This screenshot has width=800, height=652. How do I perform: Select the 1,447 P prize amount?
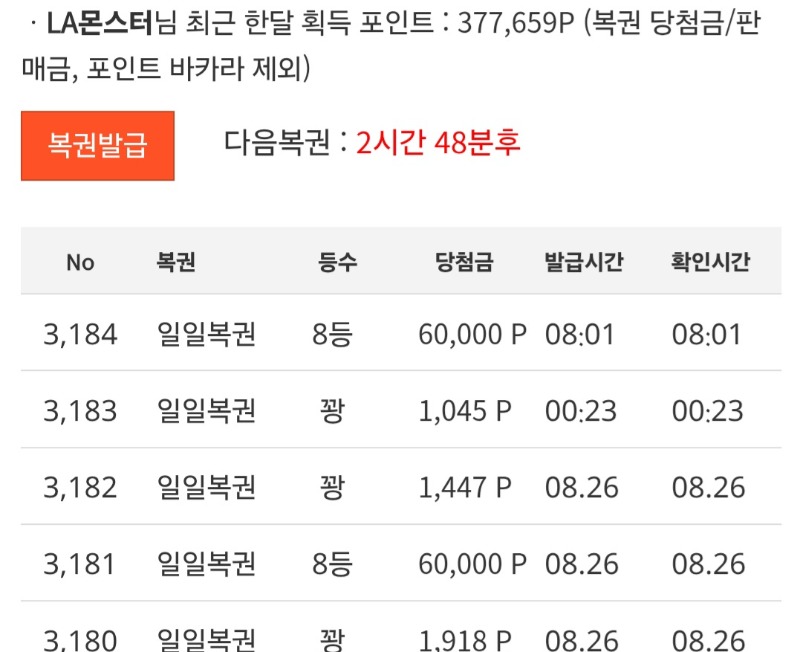point(465,488)
